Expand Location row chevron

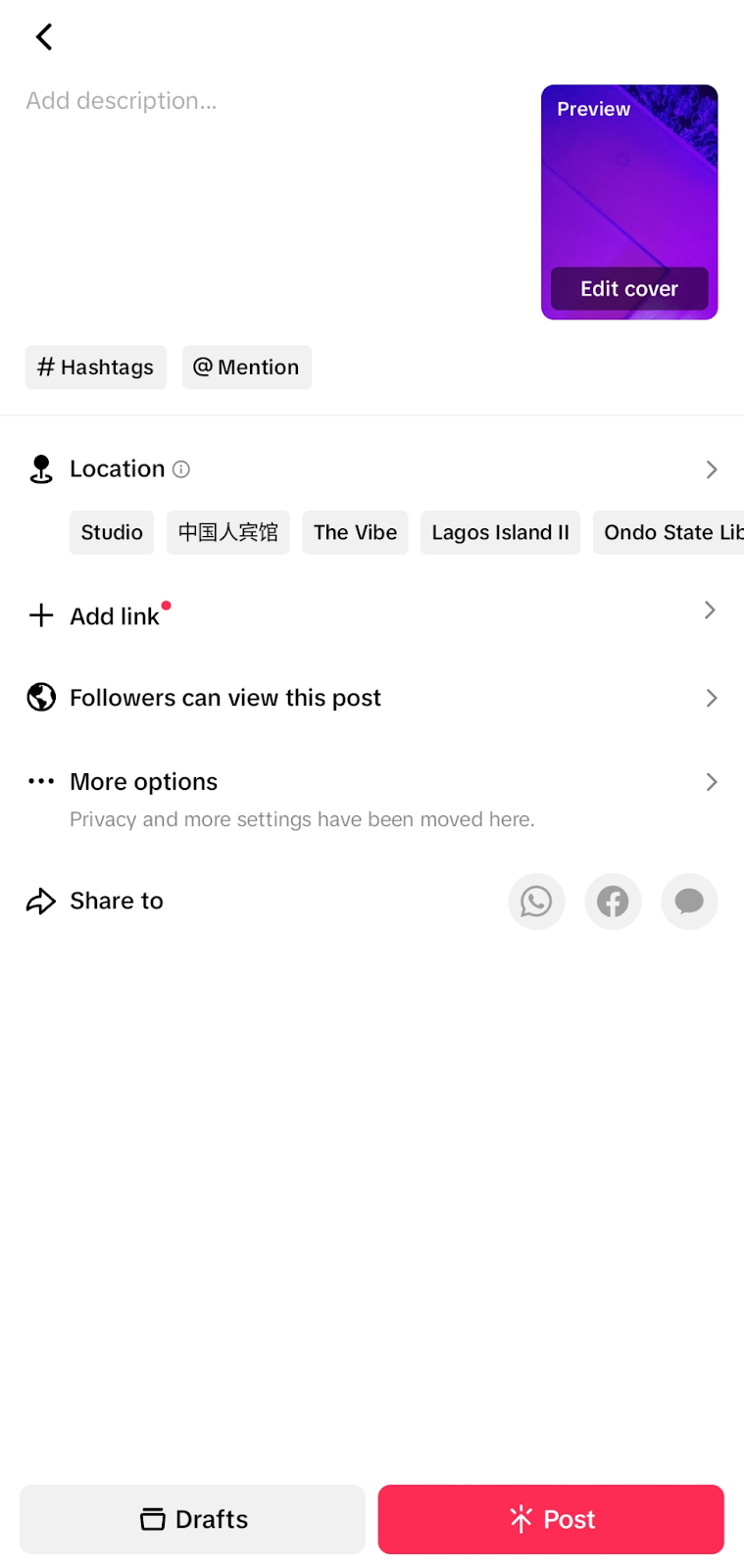coord(712,469)
